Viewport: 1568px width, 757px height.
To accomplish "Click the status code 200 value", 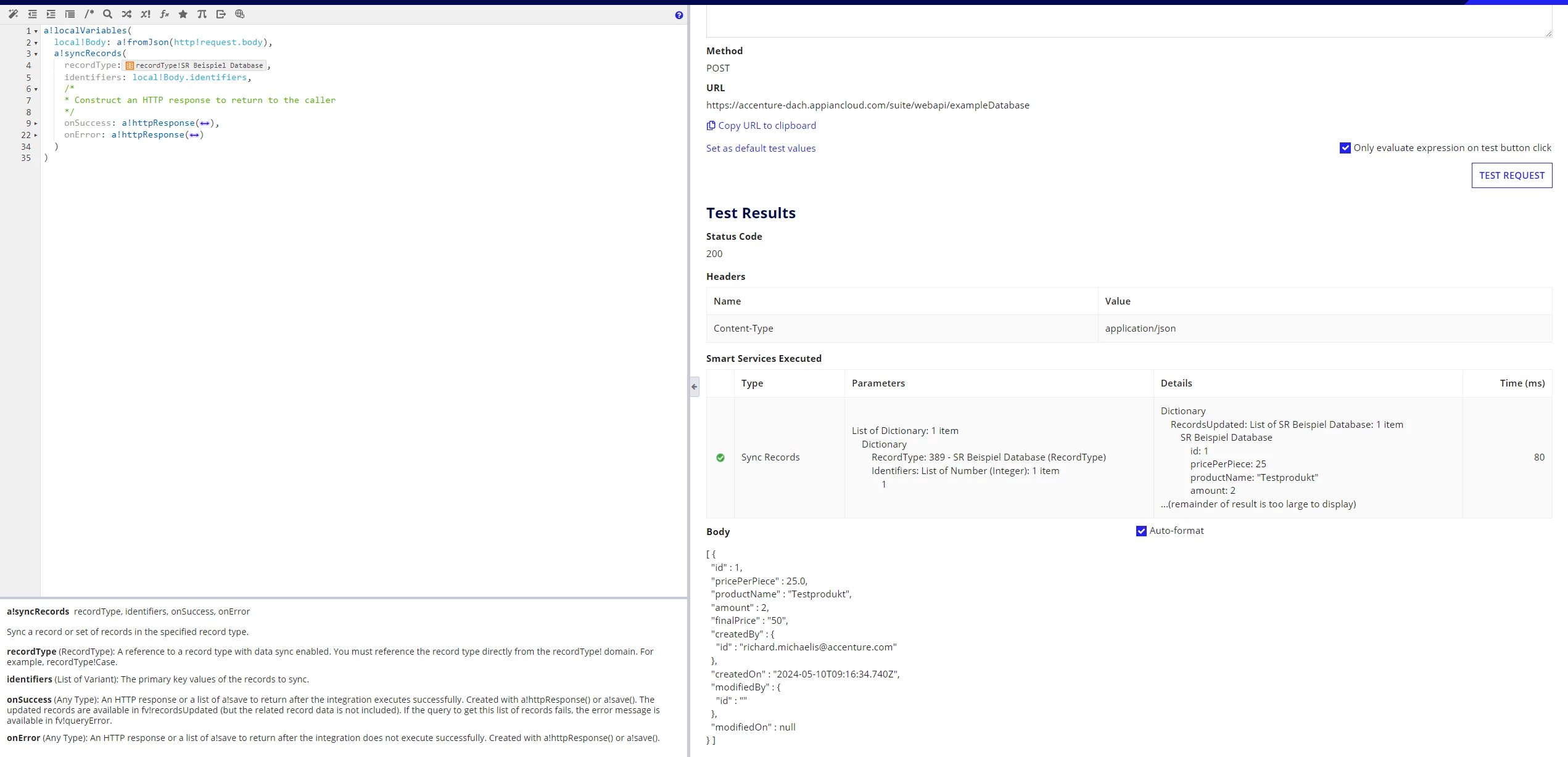I will point(714,254).
